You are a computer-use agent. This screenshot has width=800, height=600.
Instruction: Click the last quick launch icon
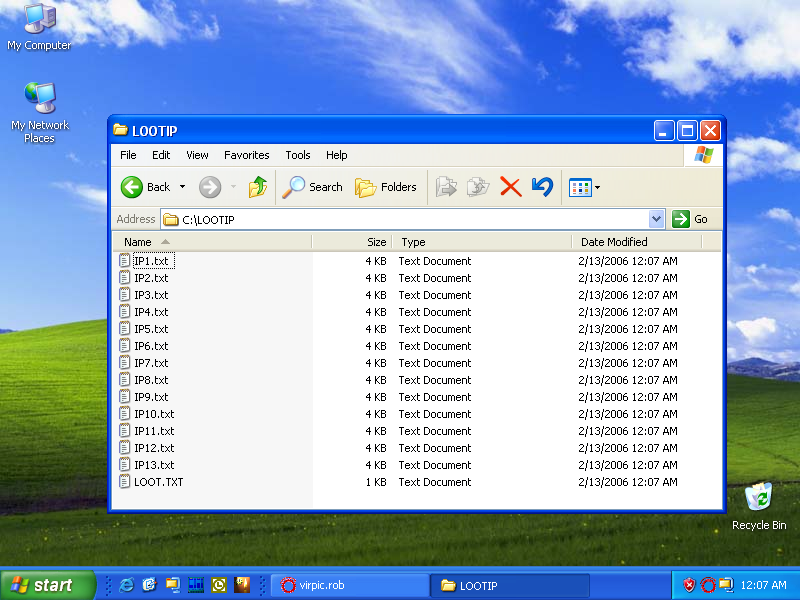coord(242,585)
